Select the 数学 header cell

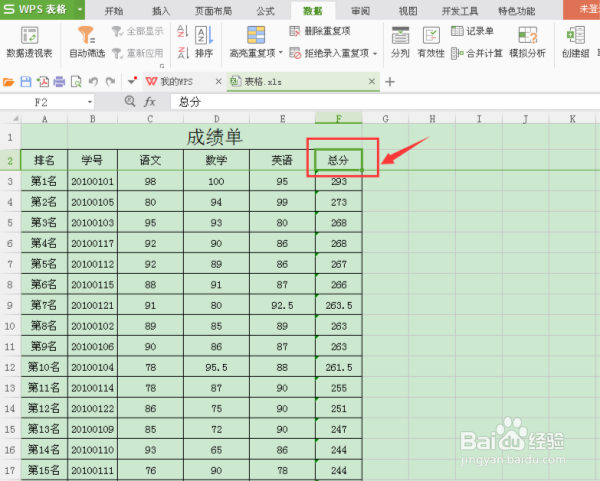(216, 160)
